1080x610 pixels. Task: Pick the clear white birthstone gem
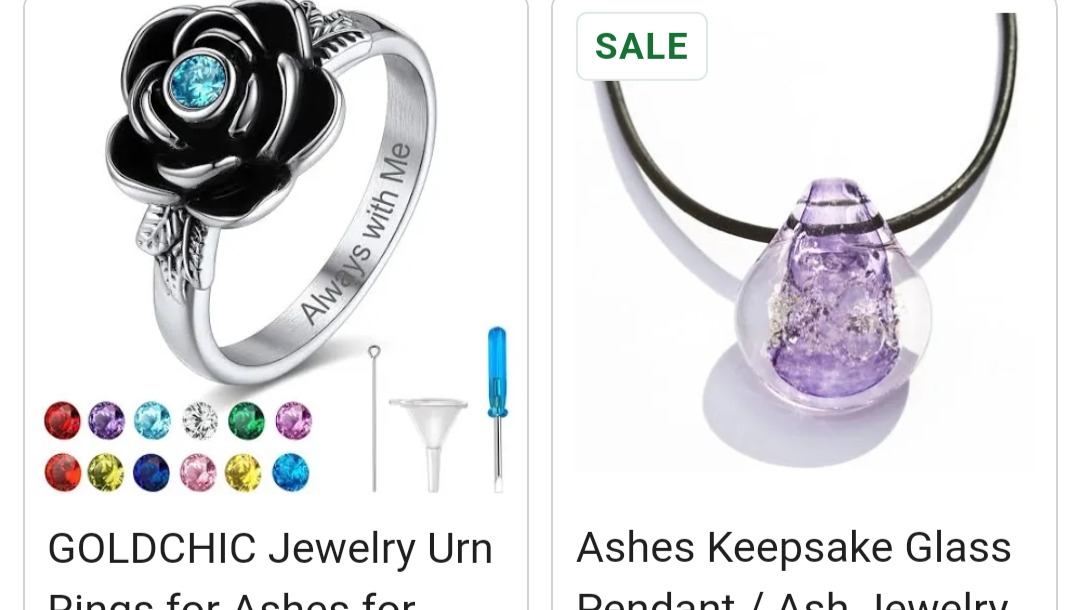pos(200,420)
